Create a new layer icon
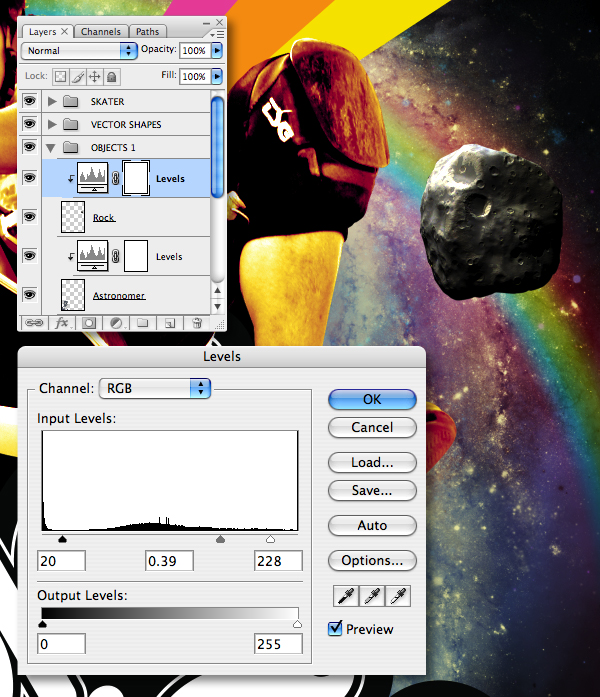 [x=170, y=323]
